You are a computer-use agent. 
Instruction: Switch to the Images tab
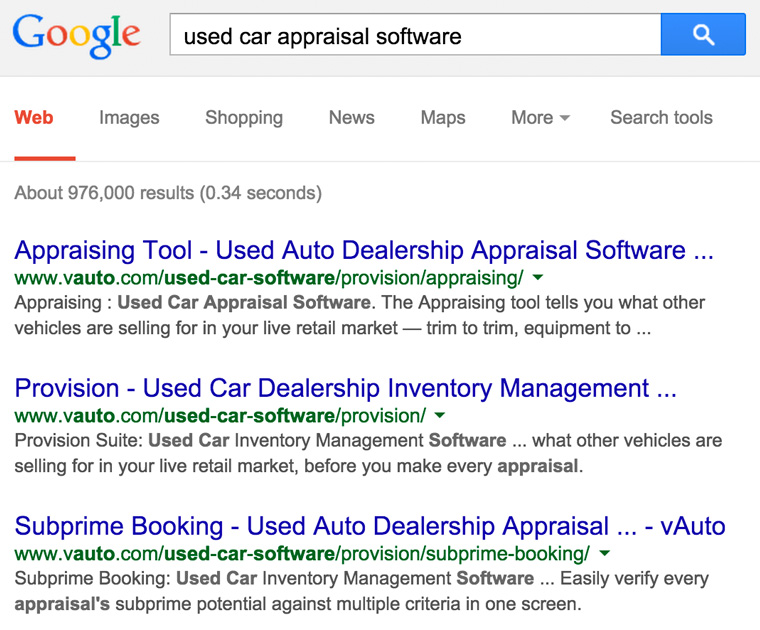129,118
